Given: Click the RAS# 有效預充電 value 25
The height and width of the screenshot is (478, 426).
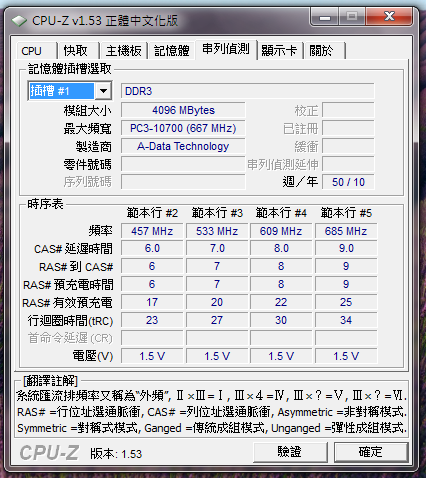Looking at the screenshot, I should 346,302.
